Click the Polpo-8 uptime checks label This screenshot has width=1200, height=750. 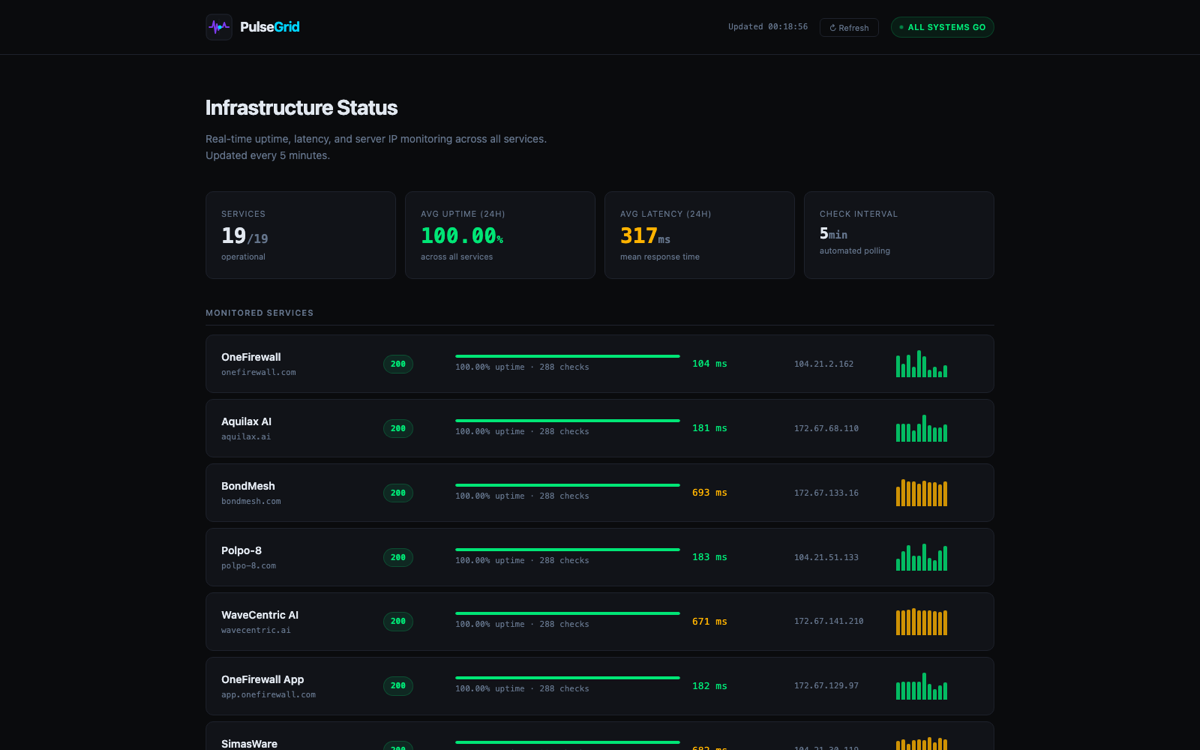point(522,560)
